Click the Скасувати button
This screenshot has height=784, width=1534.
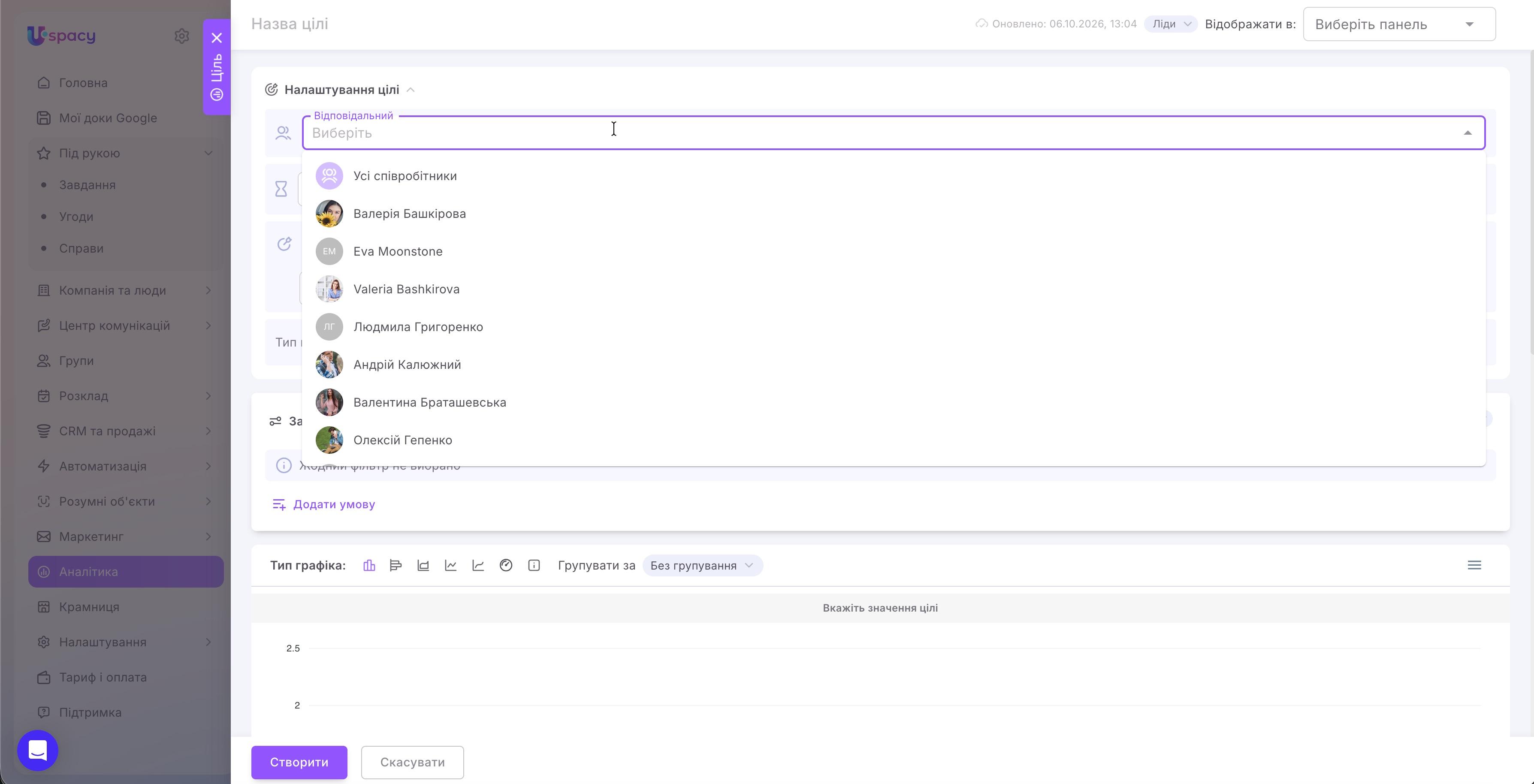tap(412, 763)
